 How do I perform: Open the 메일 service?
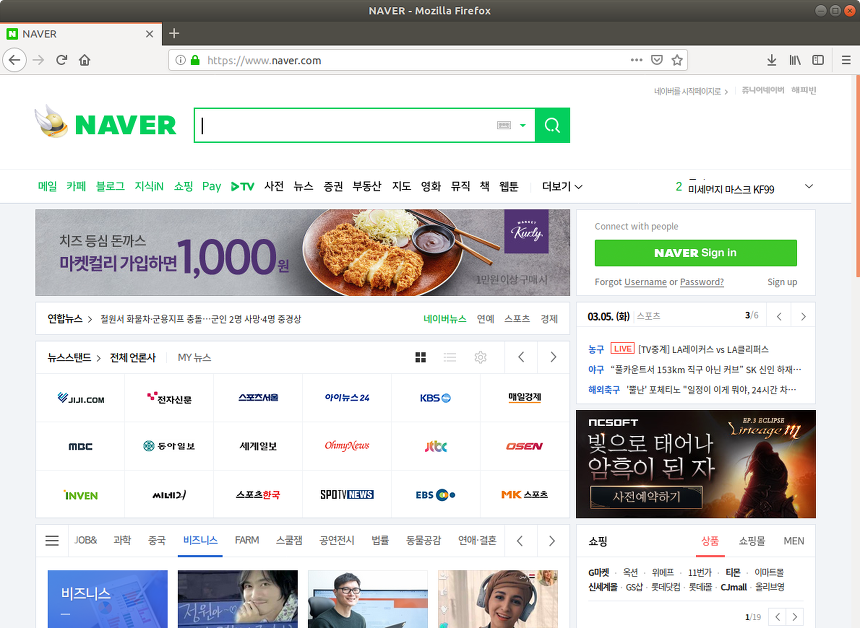click(47, 186)
